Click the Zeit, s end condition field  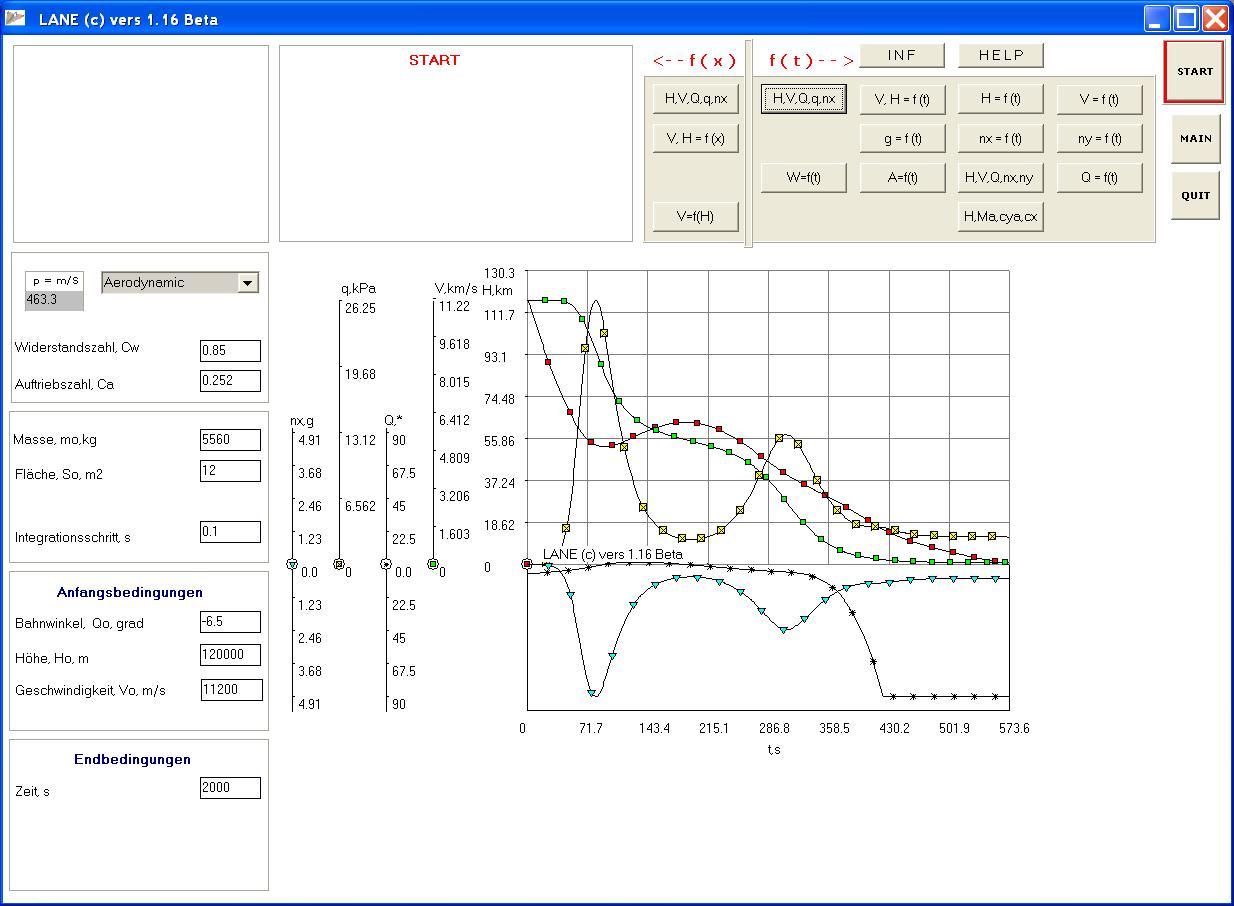[x=230, y=788]
